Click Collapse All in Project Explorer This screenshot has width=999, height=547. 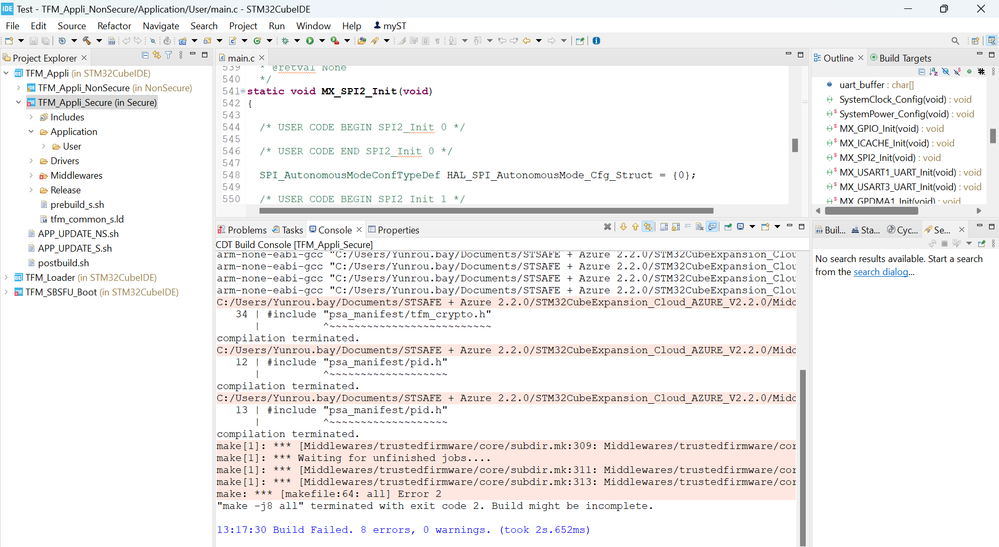[x=145, y=55]
